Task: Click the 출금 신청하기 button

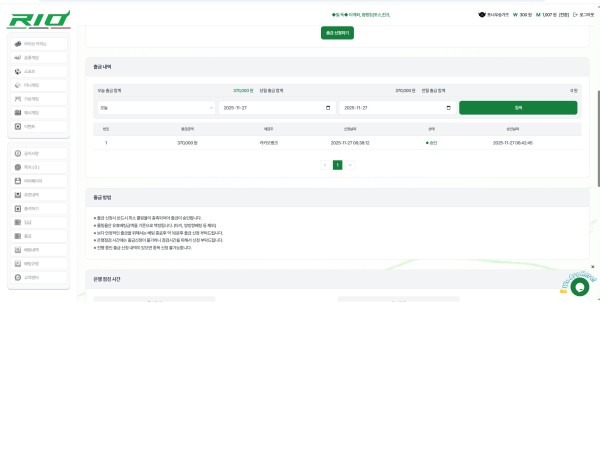Action: (x=338, y=33)
